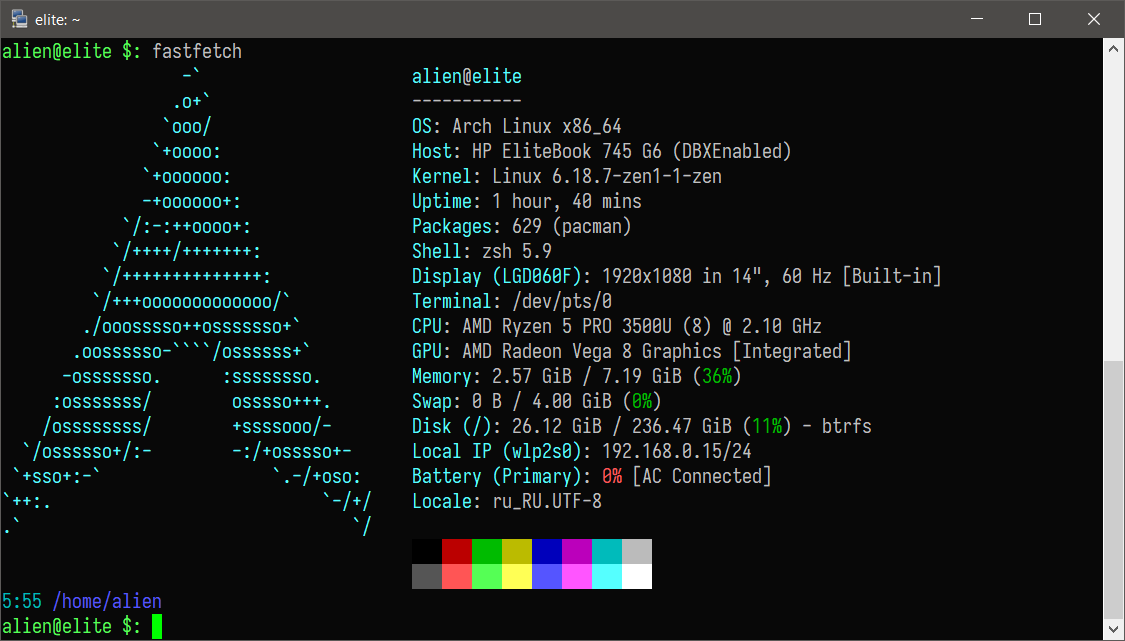The width and height of the screenshot is (1125, 641).
Task: Click the fastfetch command text
Action: pos(197,51)
